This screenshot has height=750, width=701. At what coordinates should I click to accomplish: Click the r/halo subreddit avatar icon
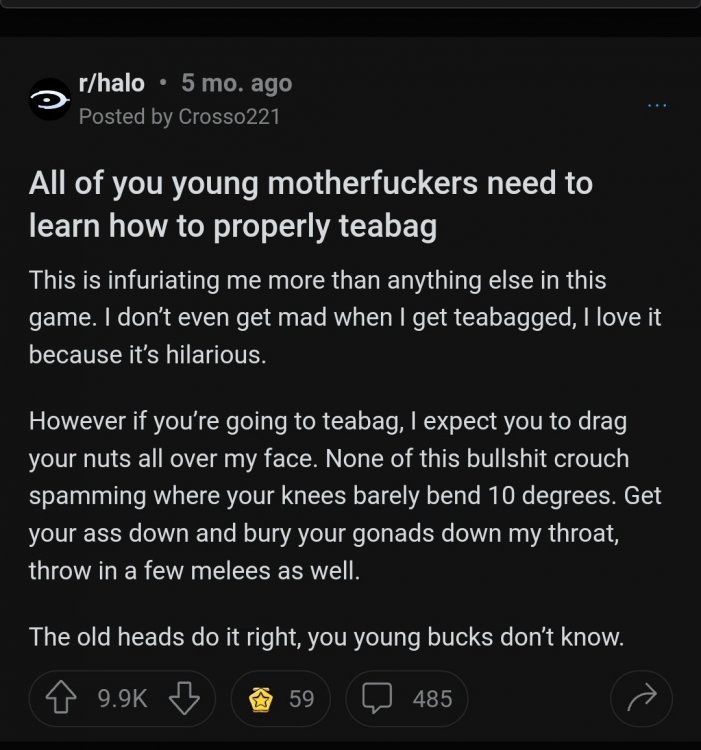tap(50, 100)
